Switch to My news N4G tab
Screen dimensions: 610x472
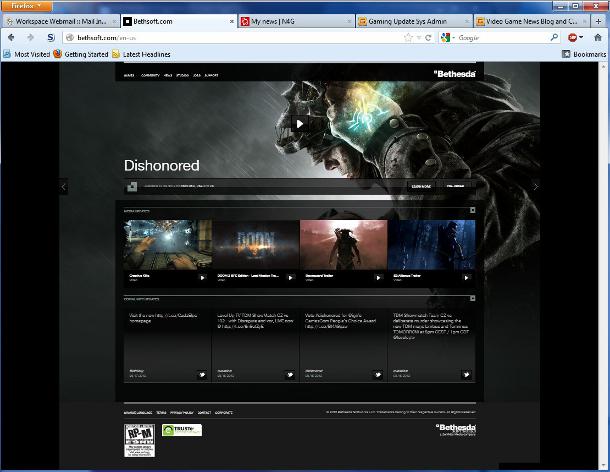coord(296,21)
